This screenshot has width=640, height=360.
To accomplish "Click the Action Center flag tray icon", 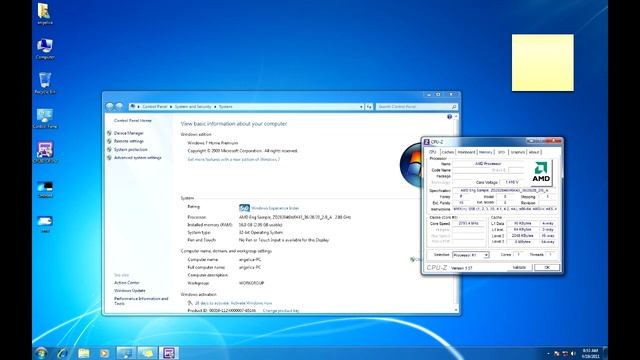I will 557,353.
